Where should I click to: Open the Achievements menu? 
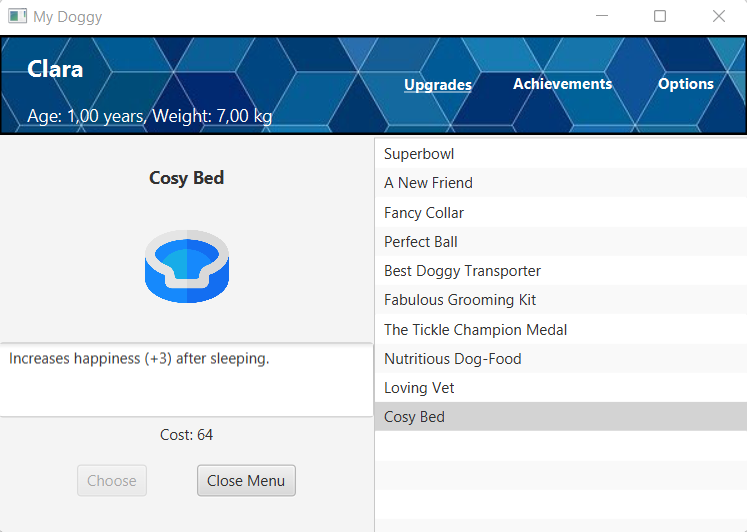point(562,84)
